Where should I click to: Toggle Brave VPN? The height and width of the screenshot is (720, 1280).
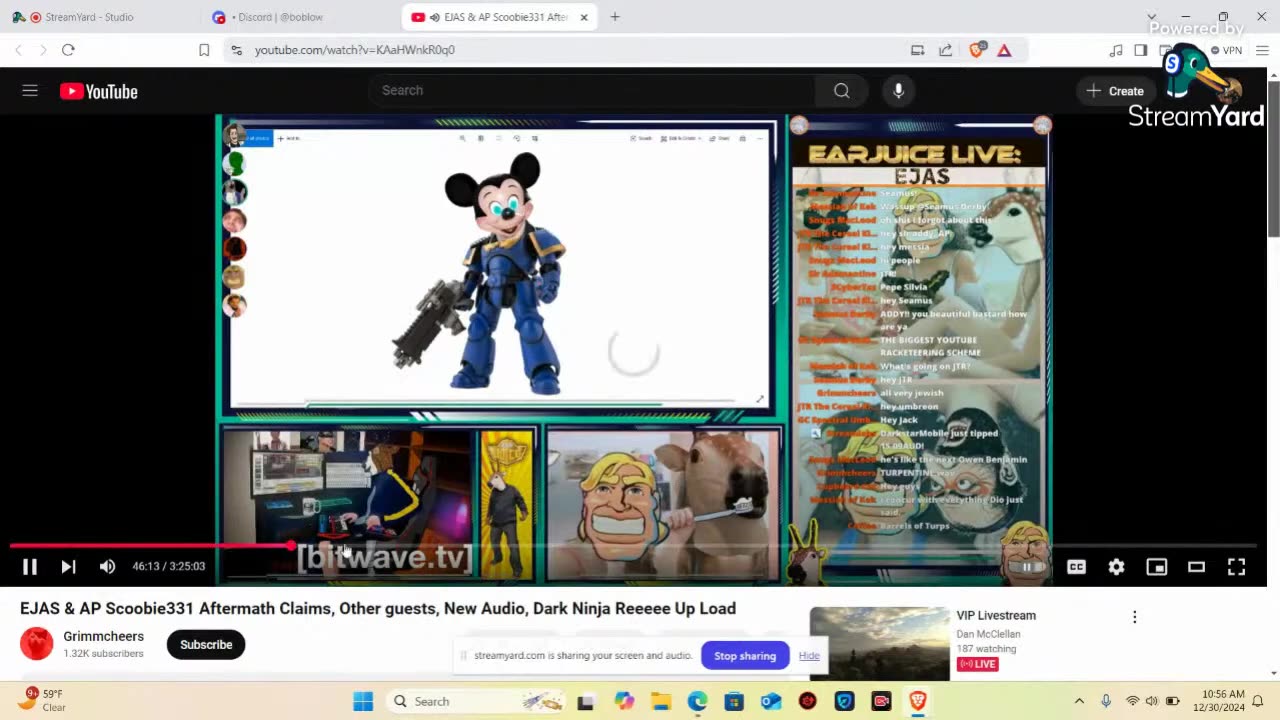click(1226, 50)
